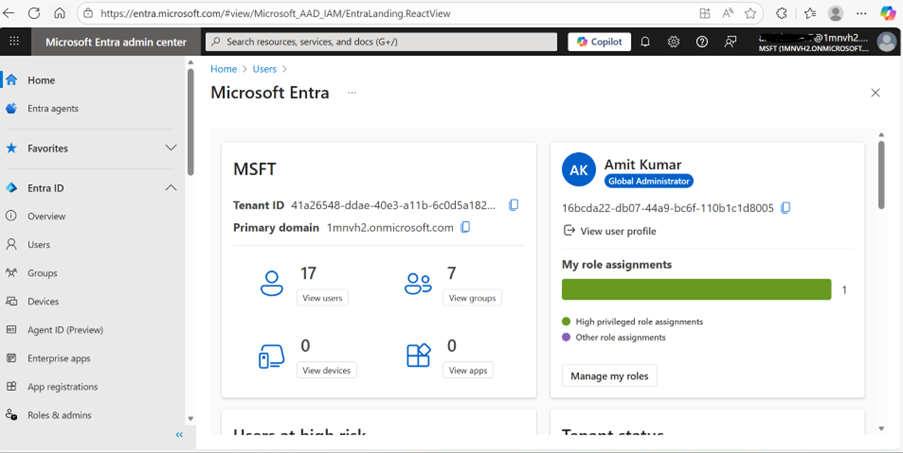This screenshot has height=453, width=903.
Task: Click the Copilot button in header
Action: [x=600, y=41]
